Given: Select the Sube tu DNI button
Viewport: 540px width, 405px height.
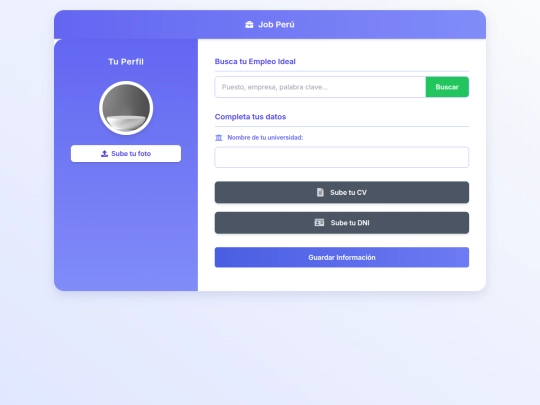Looking at the screenshot, I should (x=342, y=223).
